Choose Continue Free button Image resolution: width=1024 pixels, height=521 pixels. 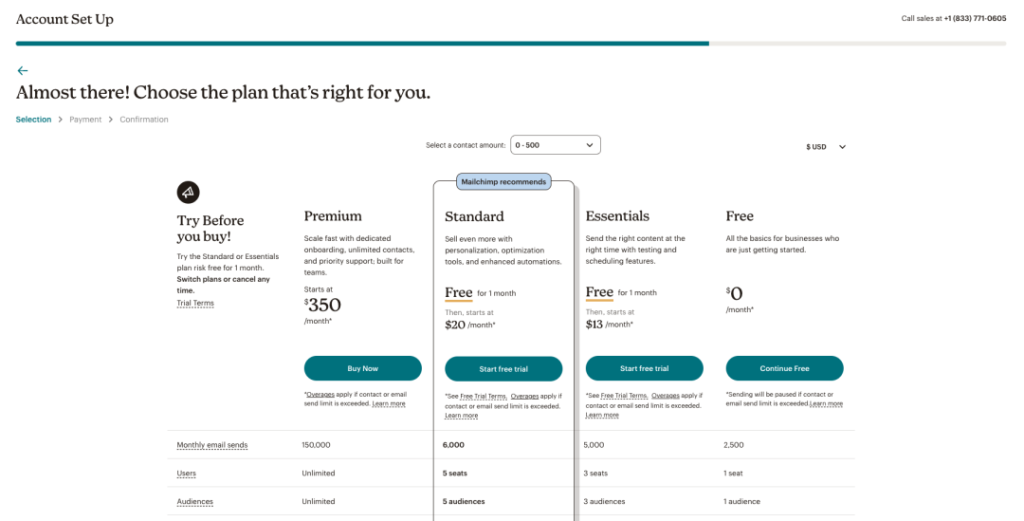pyautogui.click(x=784, y=368)
